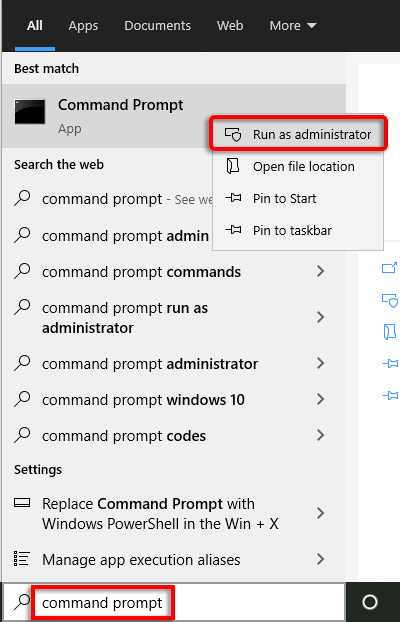Click the Cortana circle icon

point(370,602)
